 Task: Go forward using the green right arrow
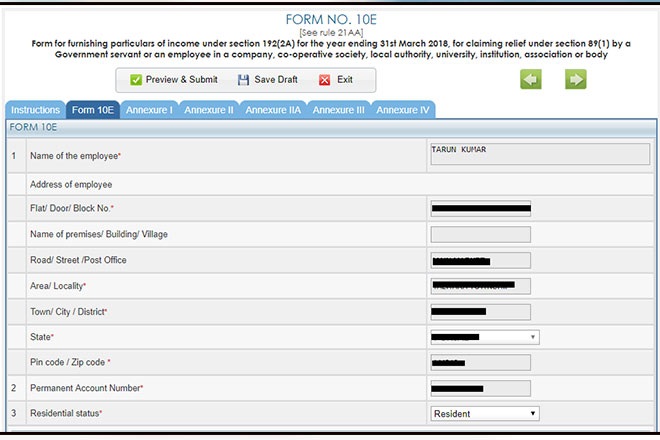pyautogui.click(x=575, y=80)
